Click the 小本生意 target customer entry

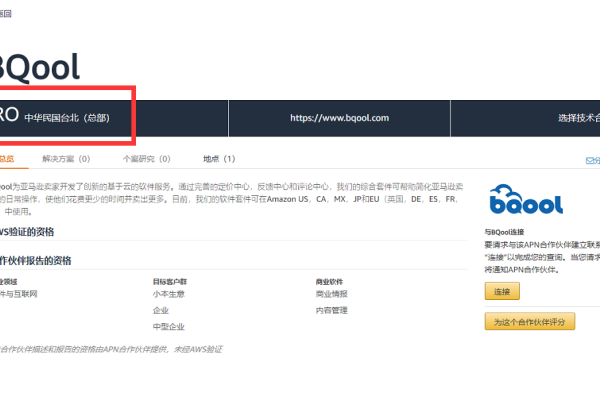pos(169,294)
